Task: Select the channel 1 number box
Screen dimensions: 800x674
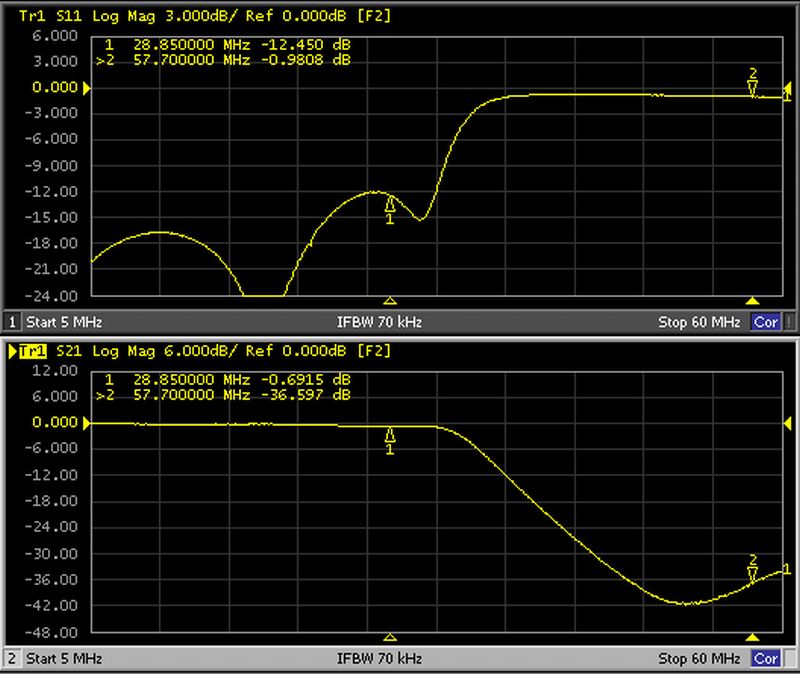Action: [x=13, y=323]
